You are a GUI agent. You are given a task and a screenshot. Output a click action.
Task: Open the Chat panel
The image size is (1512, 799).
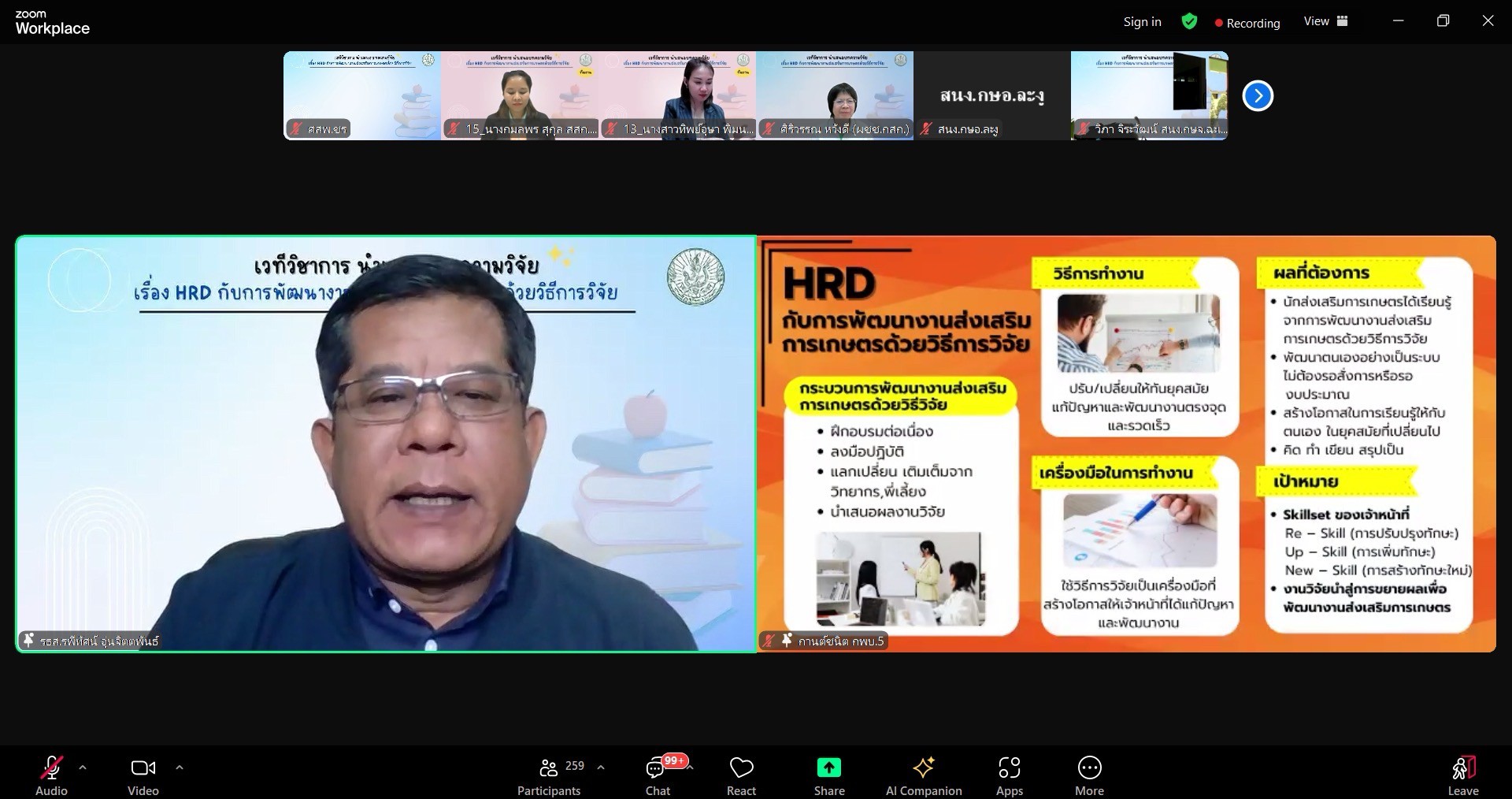point(658,775)
